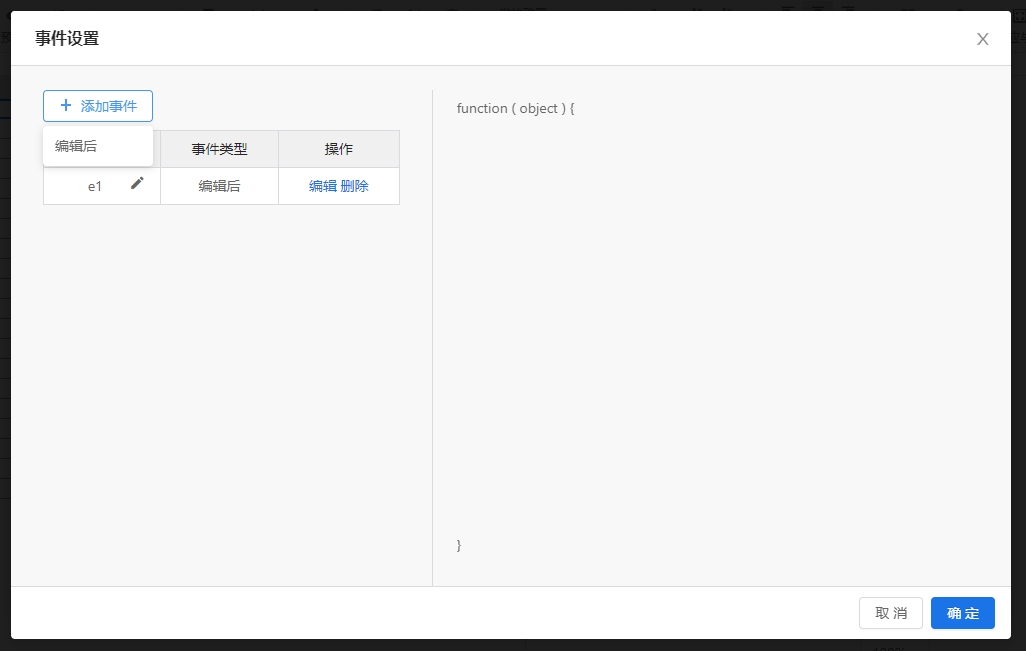Screen dimensions: 1026x651
Task: Click the e1 event name cell
Action: point(102,186)
